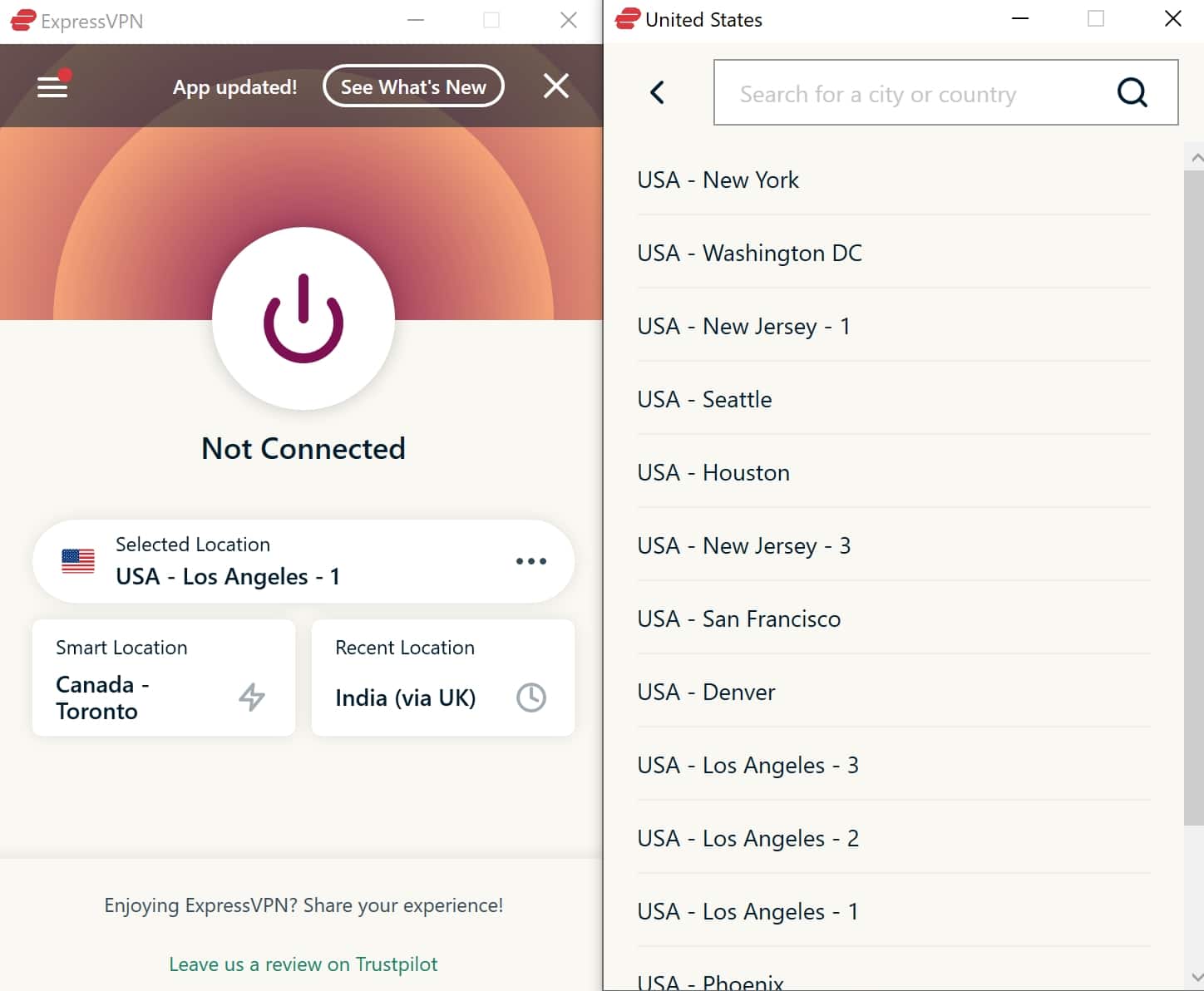The width and height of the screenshot is (1204, 991).
Task: Click the US flag icon in Selected Location
Action: coord(78,561)
